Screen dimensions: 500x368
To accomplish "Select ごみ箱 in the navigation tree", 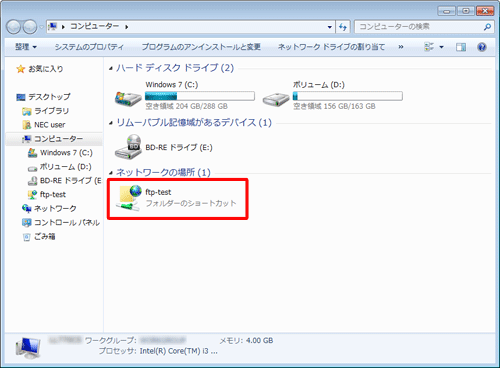I will tap(44, 236).
